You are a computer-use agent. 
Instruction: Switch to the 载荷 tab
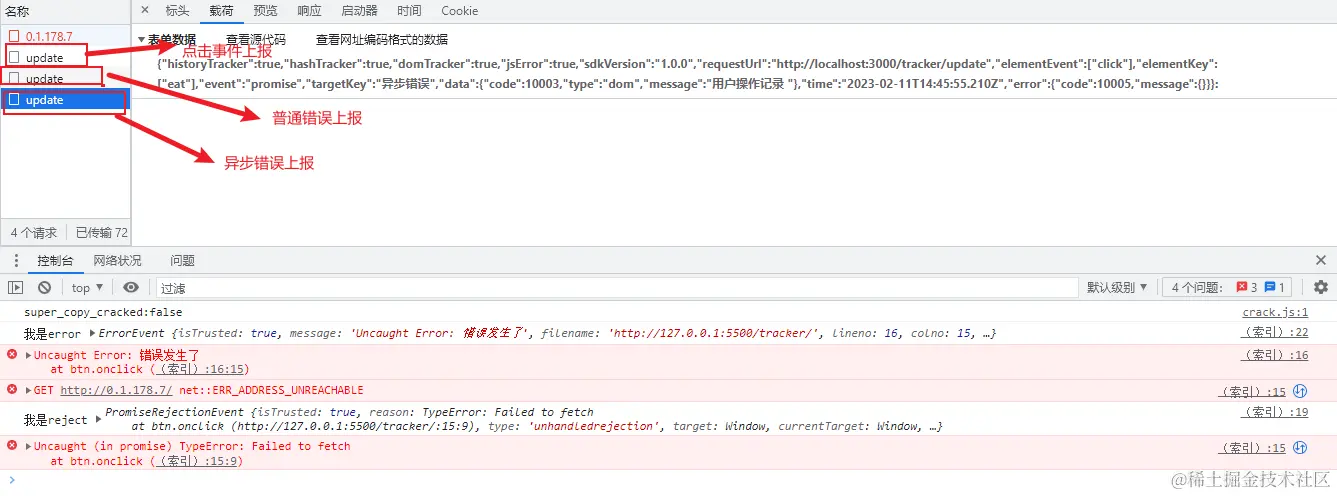[221, 11]
